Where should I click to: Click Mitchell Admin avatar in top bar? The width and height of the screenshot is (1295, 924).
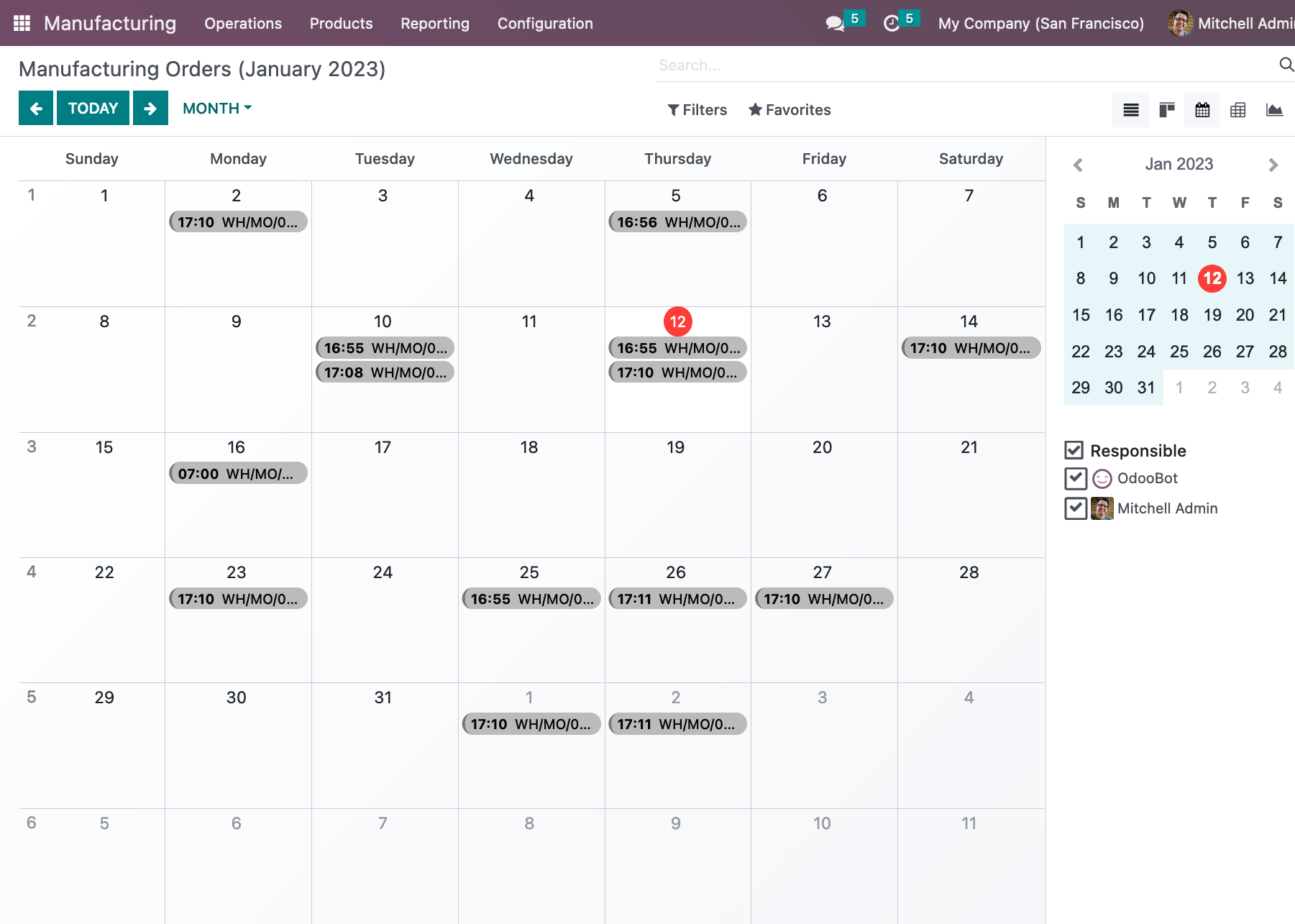pyautogui.click(x=1180, y=24)
